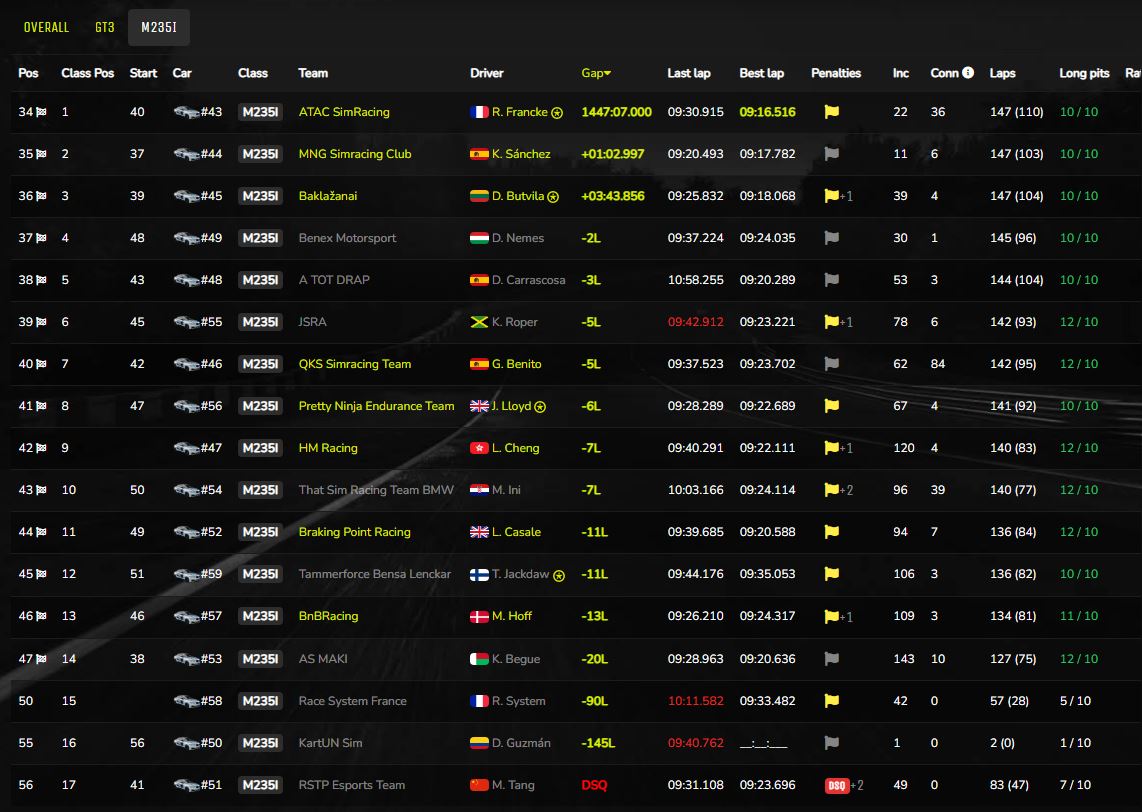This screenshot has width=1142, height=812.
Task: Click the red last lap 10:11.582
Action: point(696,701)
